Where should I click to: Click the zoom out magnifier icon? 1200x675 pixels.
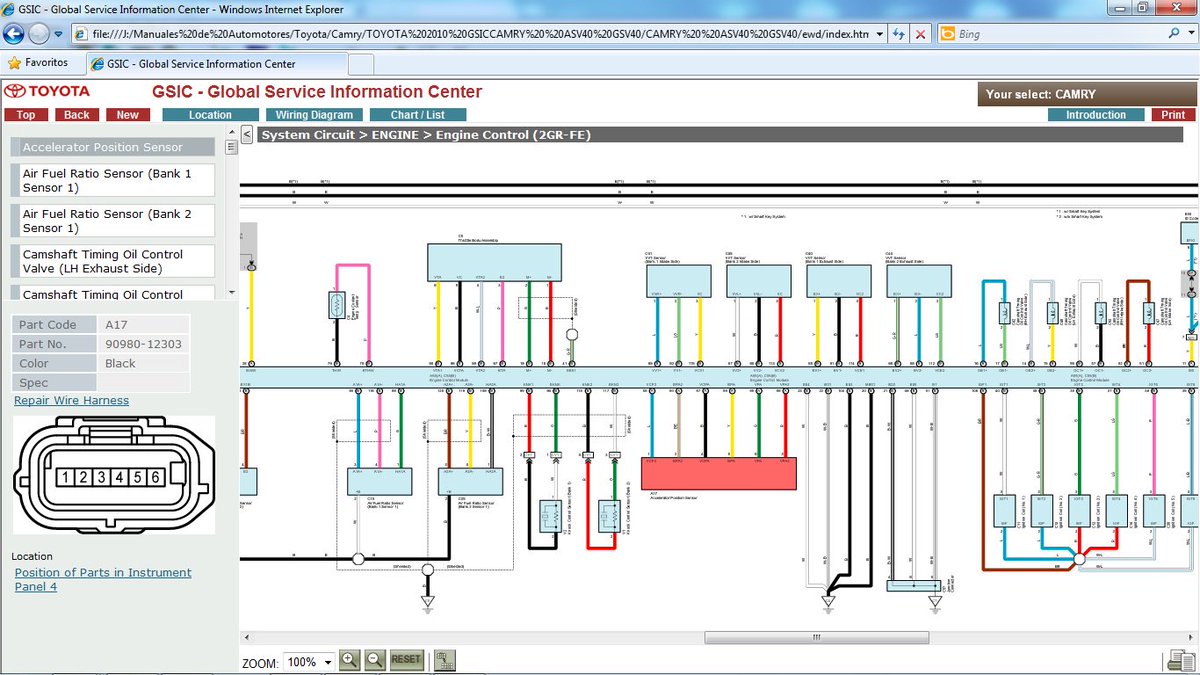pos(375,660)
